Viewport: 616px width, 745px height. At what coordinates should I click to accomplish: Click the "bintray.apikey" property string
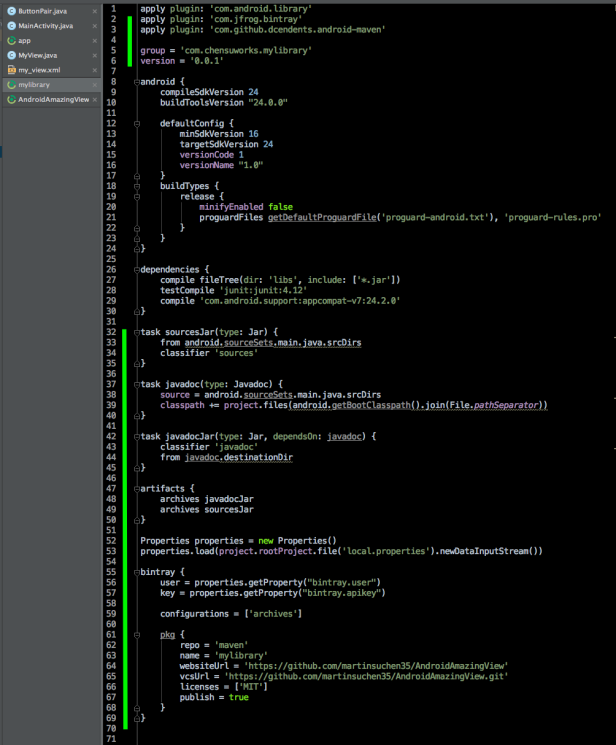[x=342, y=593]
